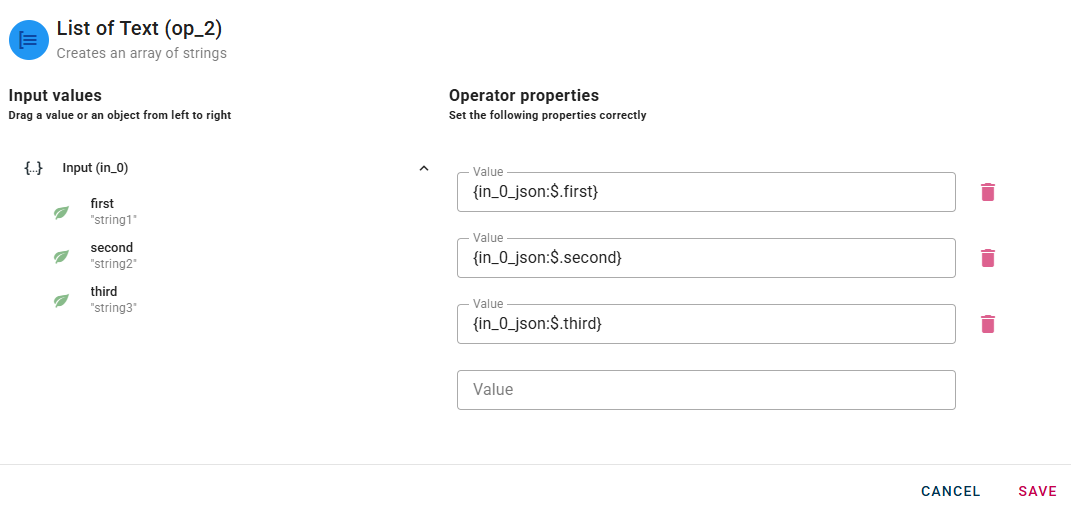Image resolution: width=1071 pixels, height=512 pixels.
Task: Select the second value "string2" item
Action: pos(112,255)
